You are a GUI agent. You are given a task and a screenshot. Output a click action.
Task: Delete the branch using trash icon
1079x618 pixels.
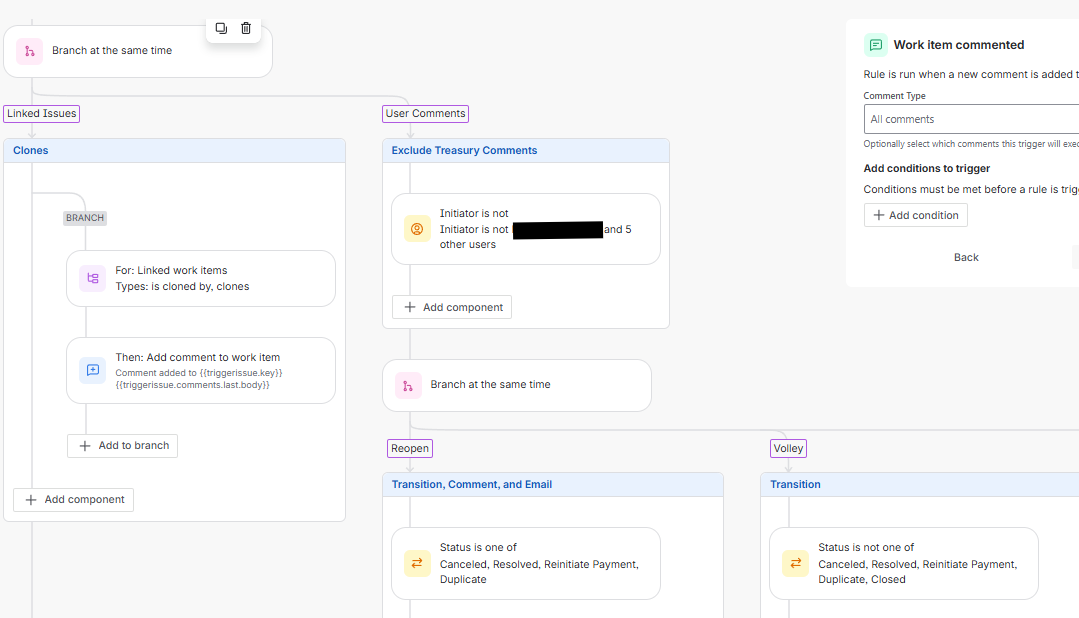[246, 28]
